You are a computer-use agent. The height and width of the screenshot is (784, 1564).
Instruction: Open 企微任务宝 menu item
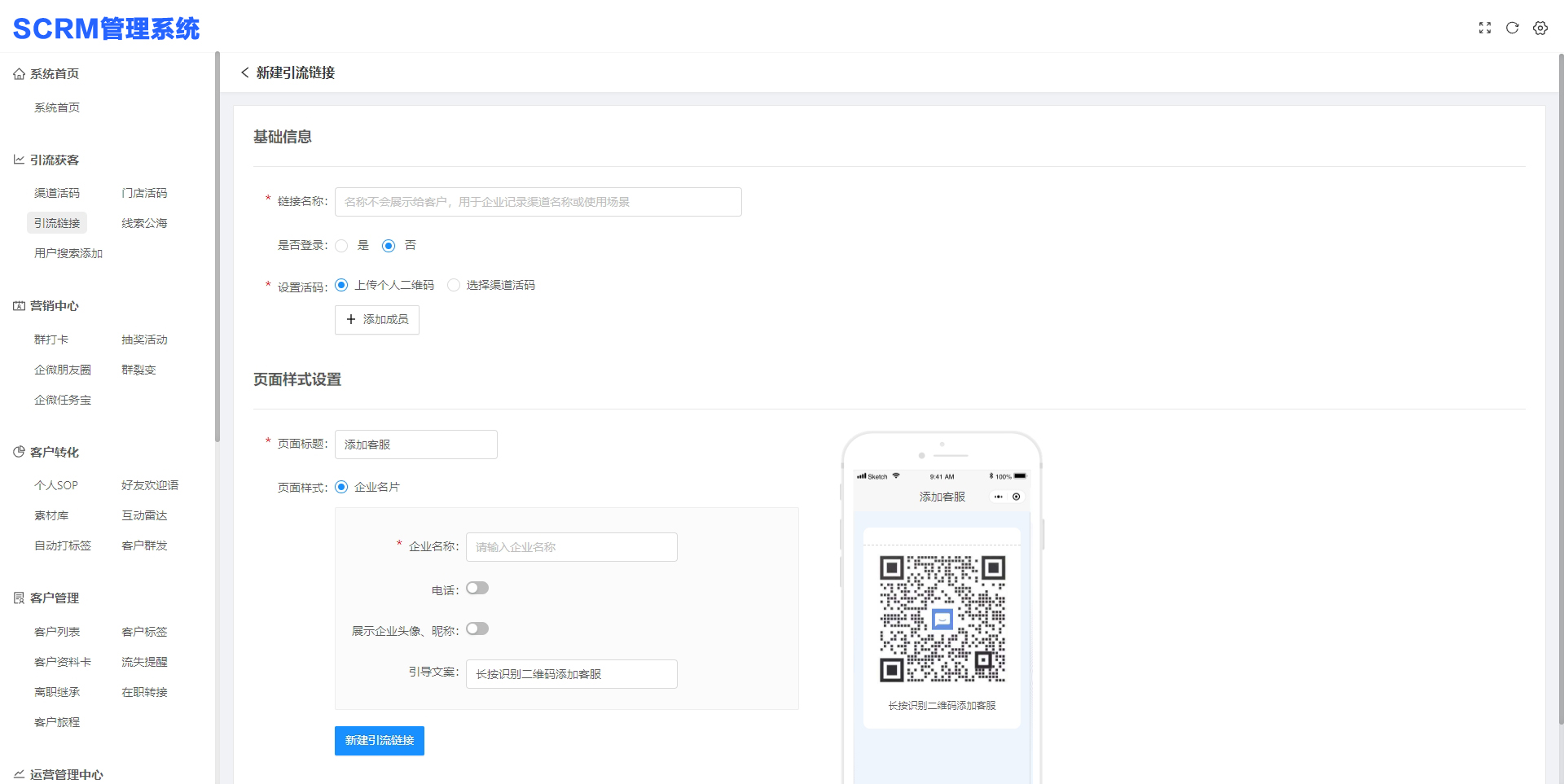tap(63, 400)
